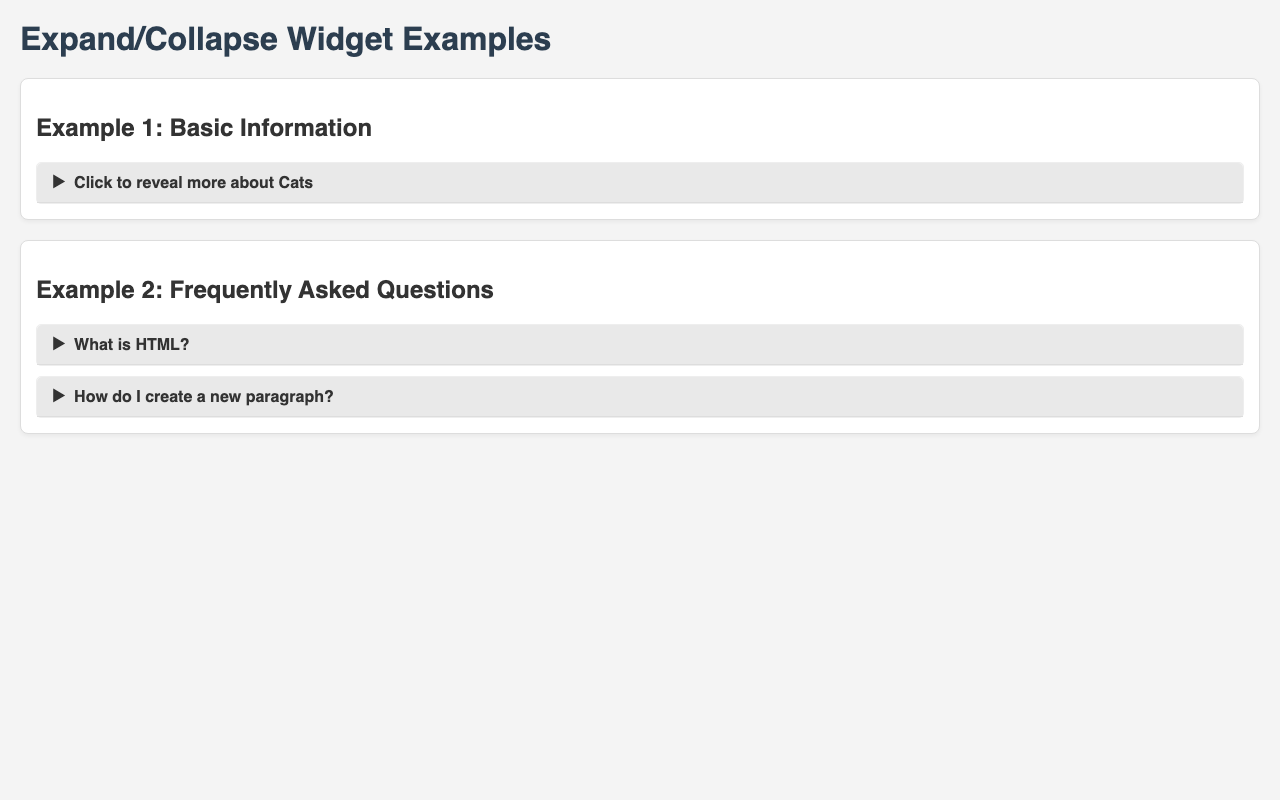
Task: Click the disclosure triangle beside the Cats summary
Action: [x=59, y=182]
